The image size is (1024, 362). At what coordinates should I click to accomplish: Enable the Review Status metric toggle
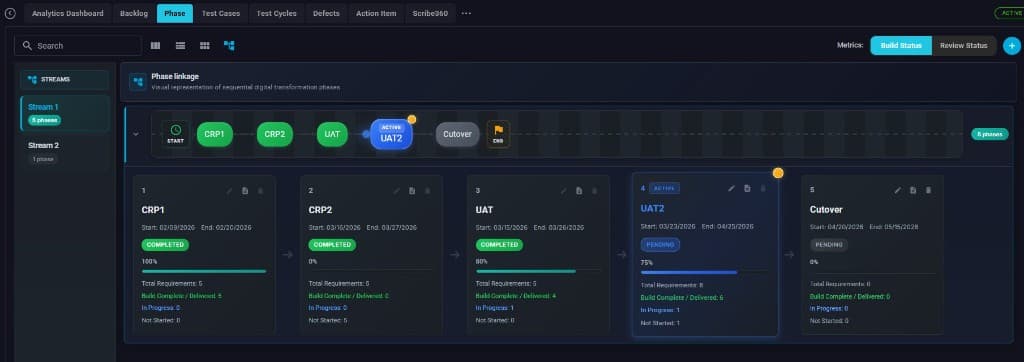pyautogui.click(x=963, y=45)
